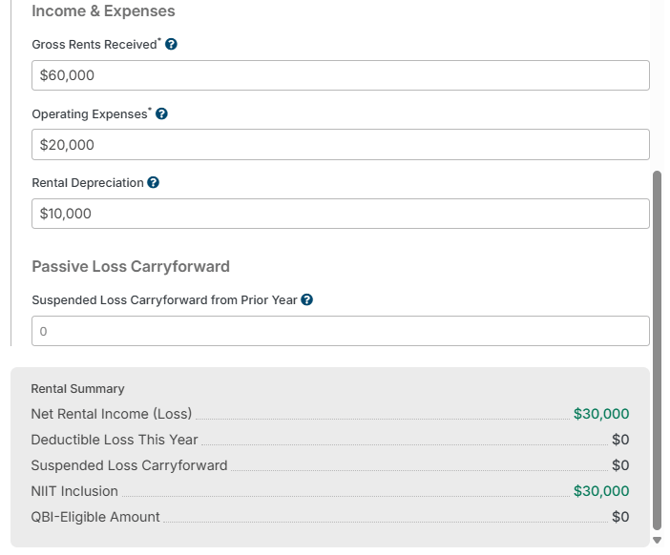Click the Operating Expenses input field

pyautogui.click(x=341, y=144)
